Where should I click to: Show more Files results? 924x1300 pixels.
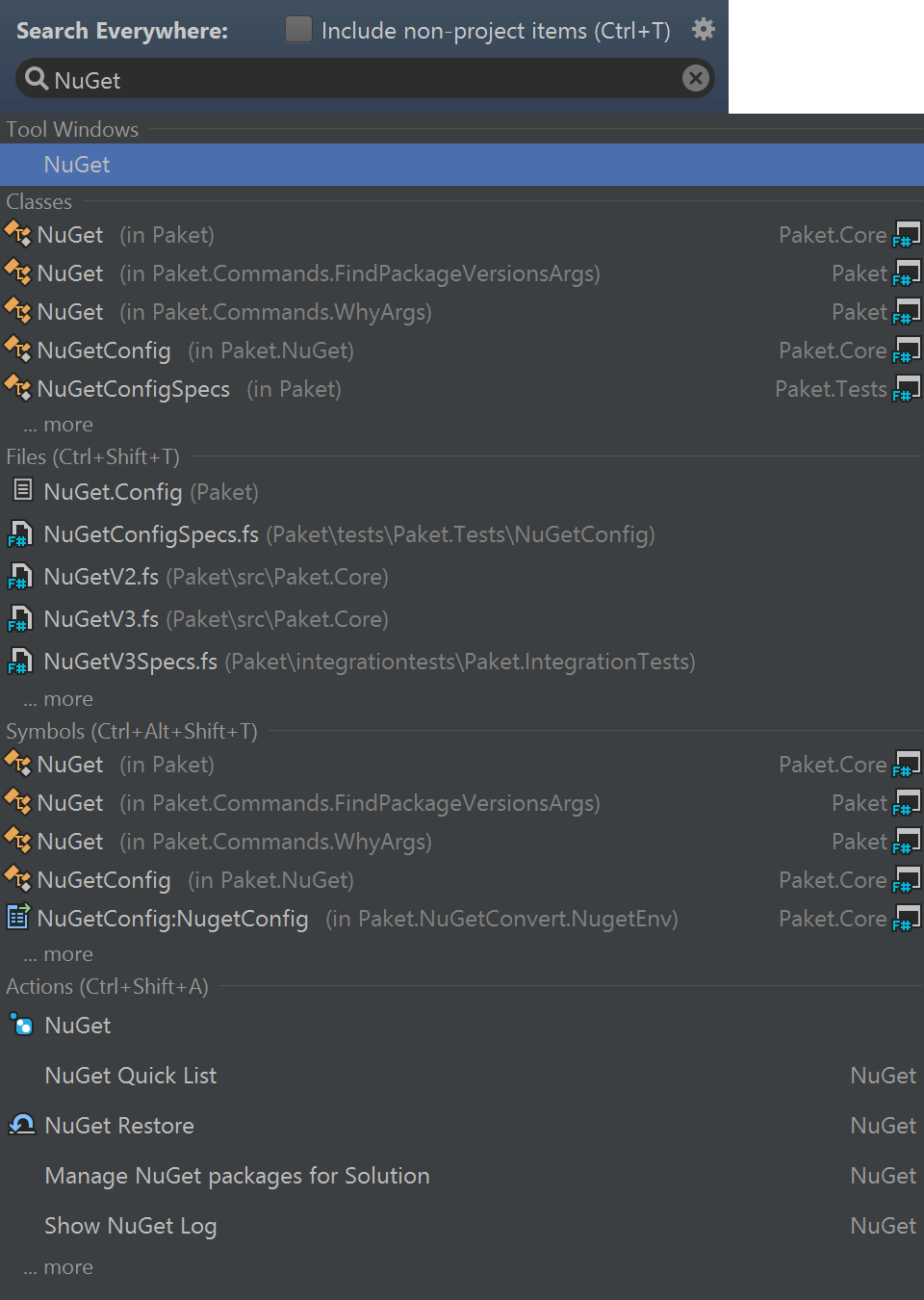[59, 699]
